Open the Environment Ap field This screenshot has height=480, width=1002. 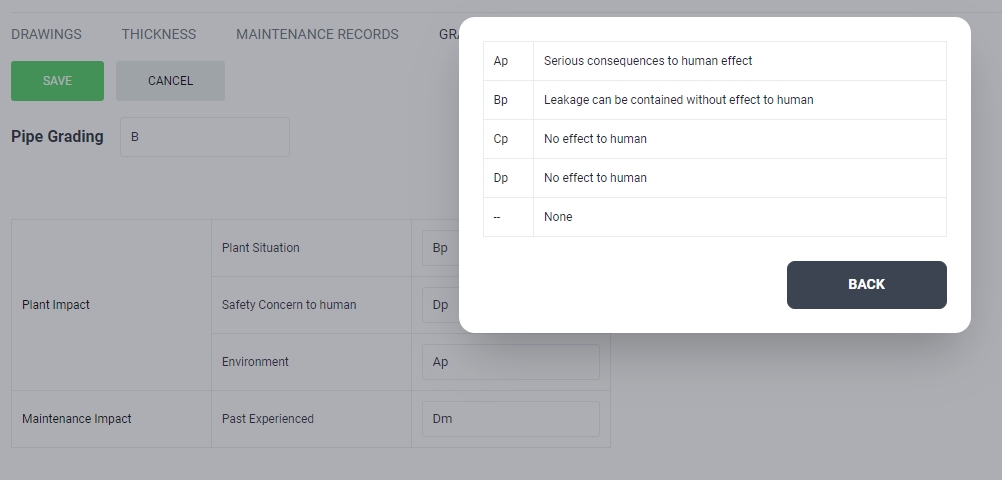coord(509,362)
